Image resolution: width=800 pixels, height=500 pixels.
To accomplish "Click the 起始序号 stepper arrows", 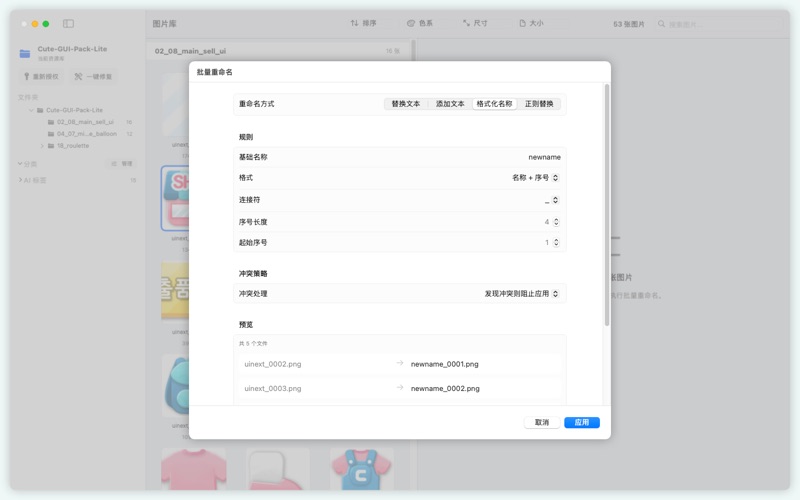I will pos(556,243).
